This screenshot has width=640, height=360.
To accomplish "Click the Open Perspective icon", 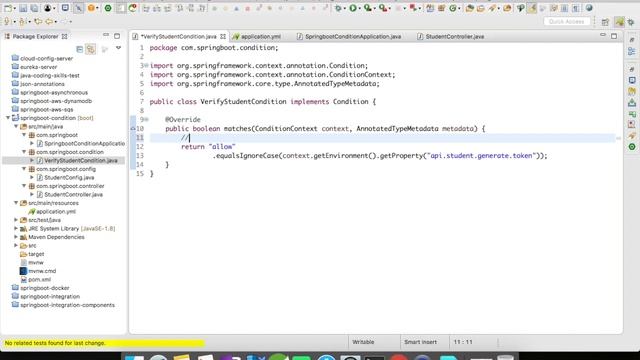I will pos(605,22).
